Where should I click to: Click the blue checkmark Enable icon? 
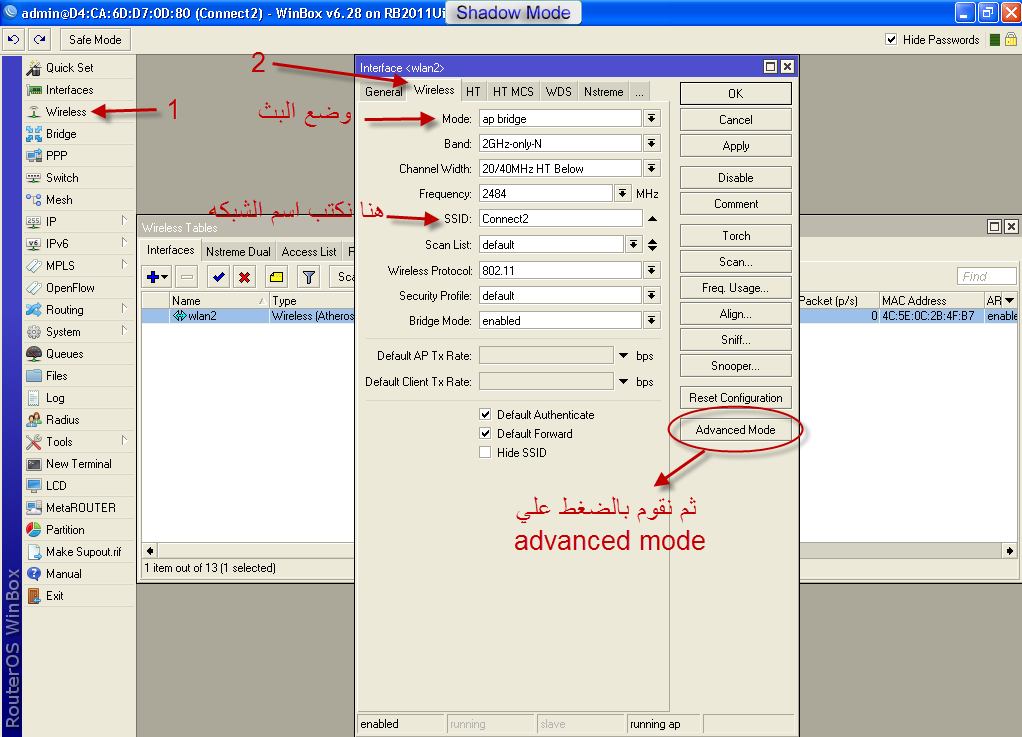pyautogui.click(x=218, y=277)
